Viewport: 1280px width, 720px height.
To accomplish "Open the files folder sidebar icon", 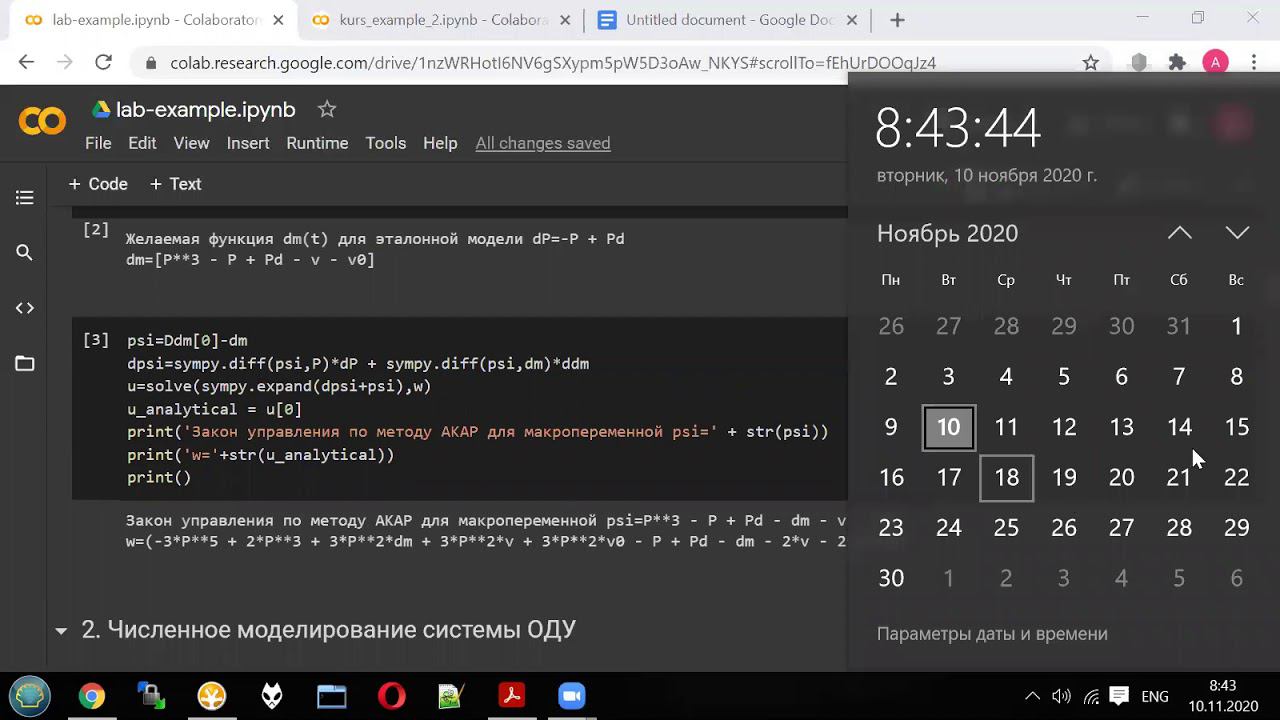I will [25, 363].
